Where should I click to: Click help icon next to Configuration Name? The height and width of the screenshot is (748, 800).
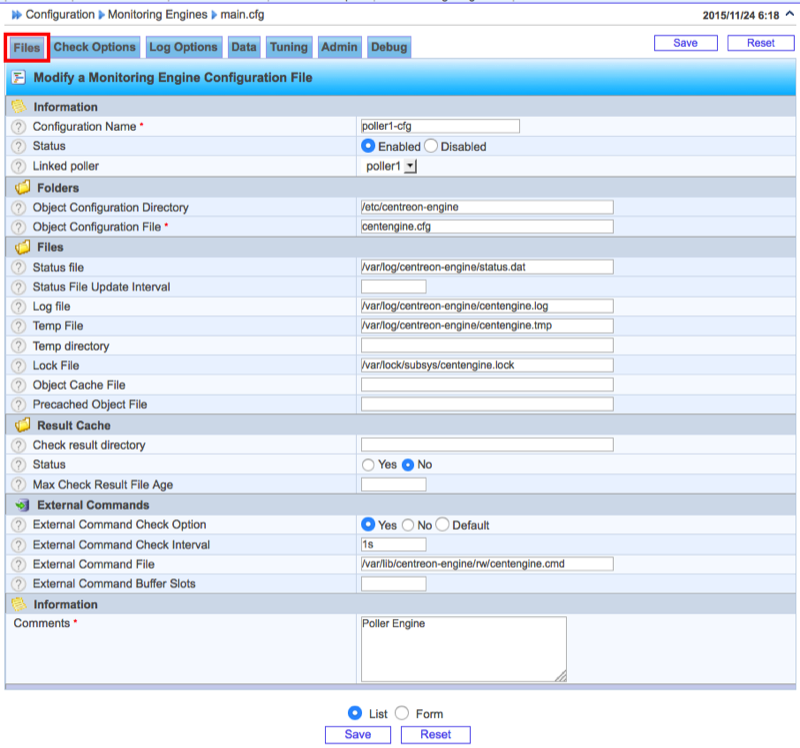[18, 127]
